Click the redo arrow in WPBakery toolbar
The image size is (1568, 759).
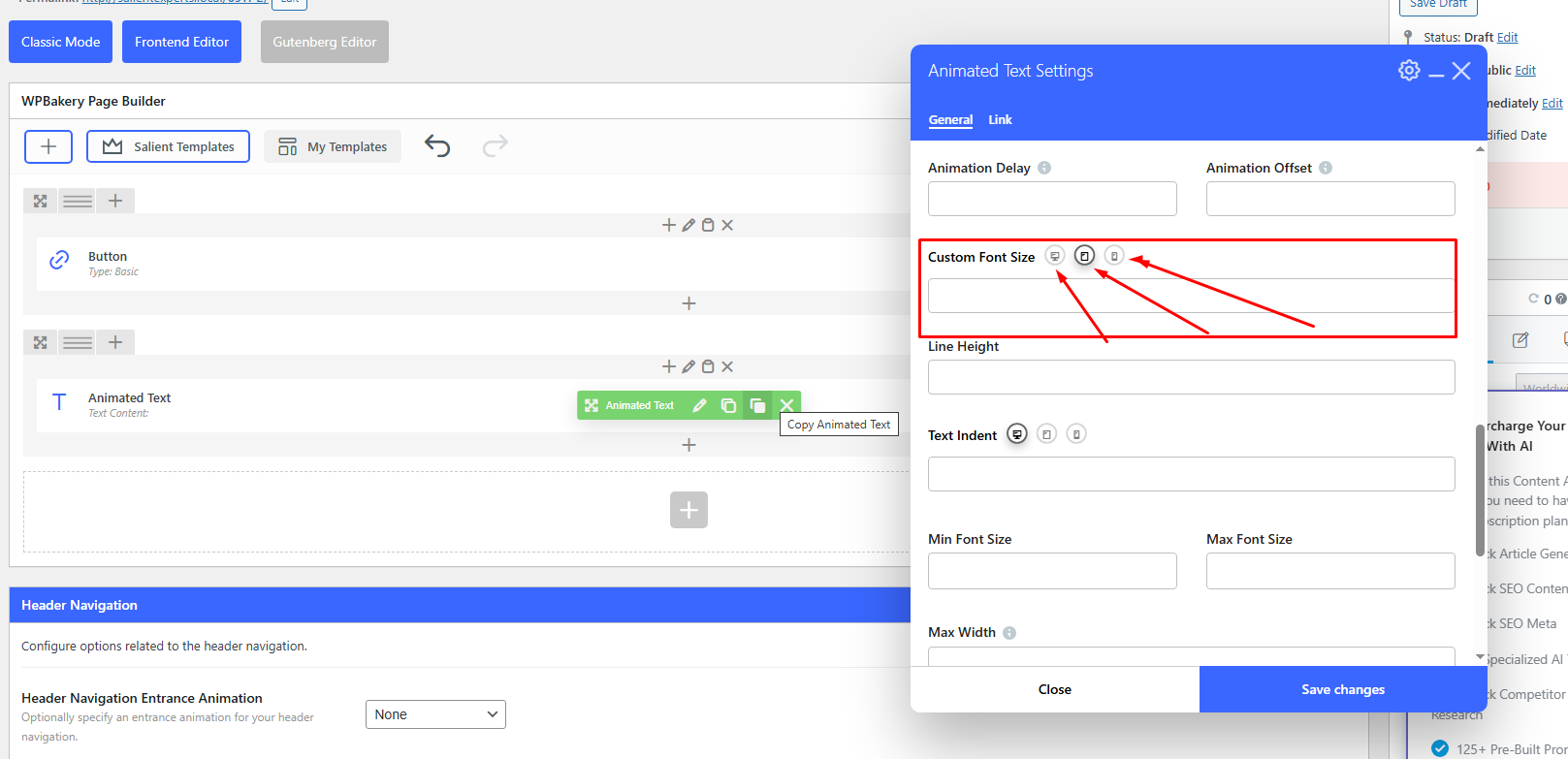point(495,146)
